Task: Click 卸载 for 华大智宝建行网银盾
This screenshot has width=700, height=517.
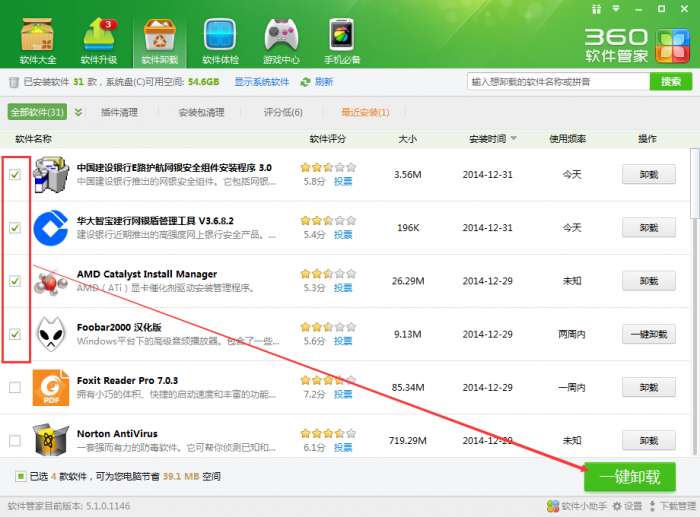Action: tap(649, 228)
